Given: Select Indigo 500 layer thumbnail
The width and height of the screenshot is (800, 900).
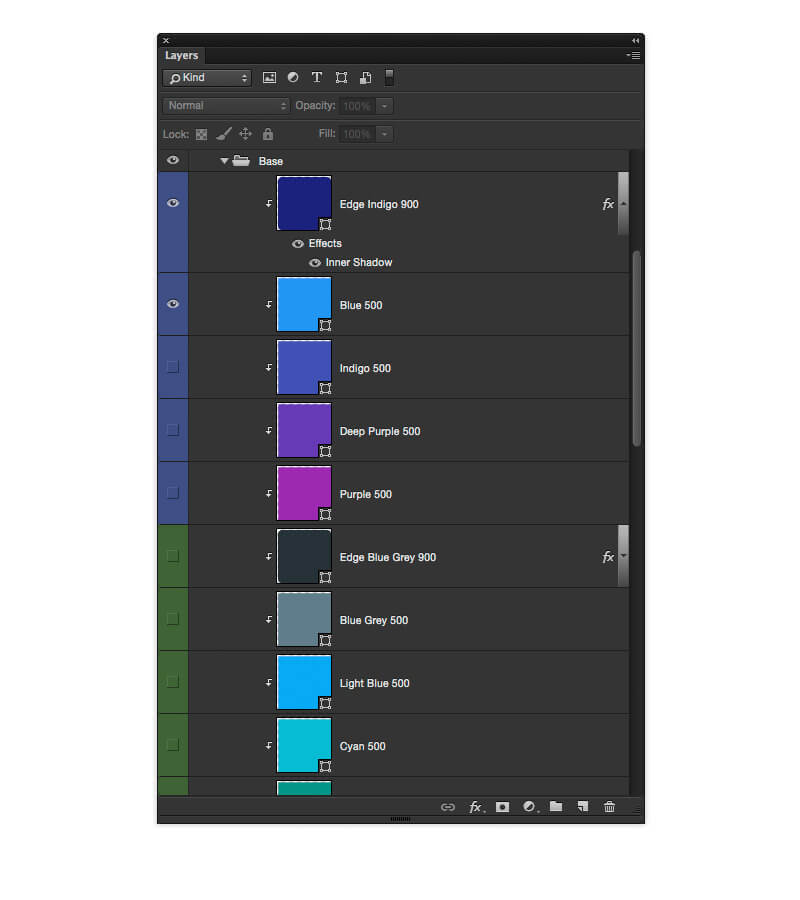Looking at the screenshot, I should 304,367.
